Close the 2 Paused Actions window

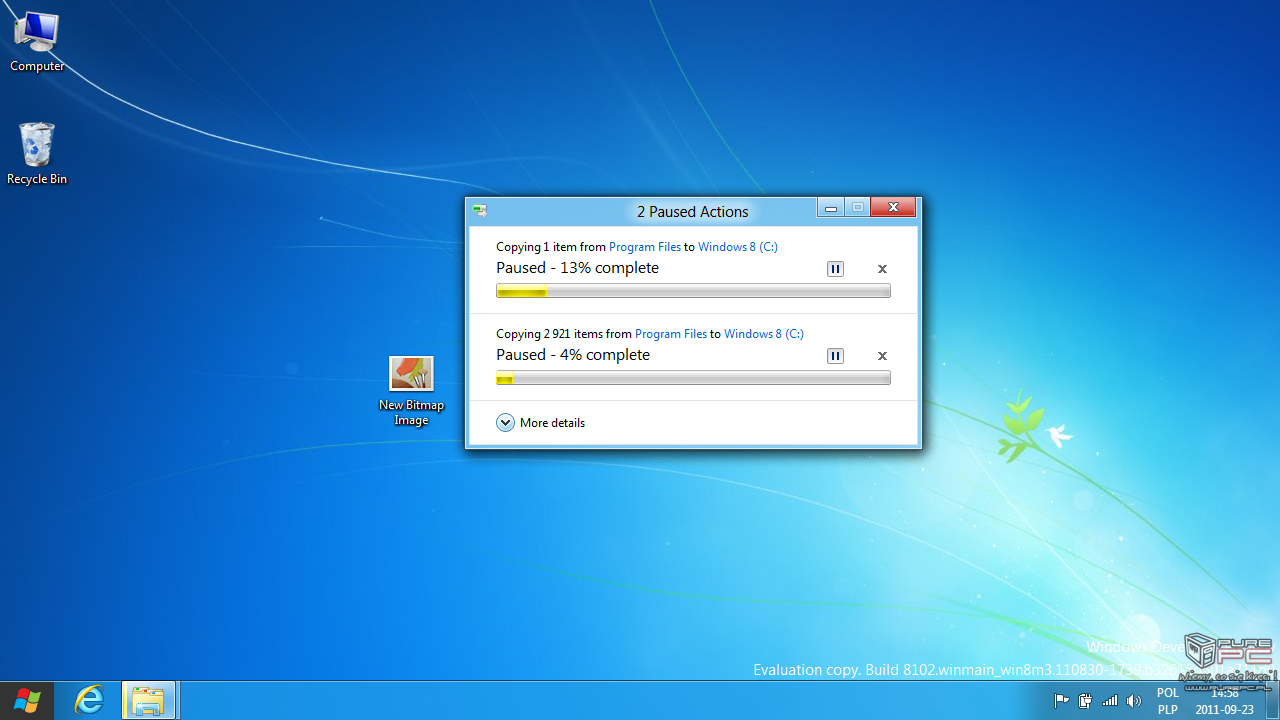pos(892,208)
